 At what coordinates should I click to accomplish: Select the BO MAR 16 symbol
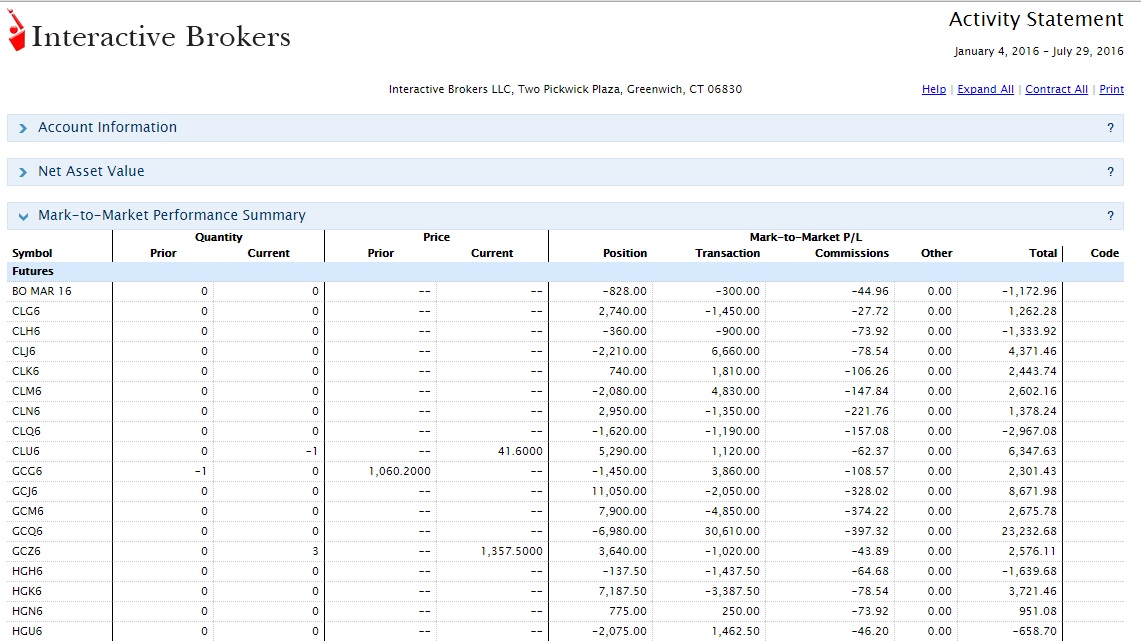[41, 291]
